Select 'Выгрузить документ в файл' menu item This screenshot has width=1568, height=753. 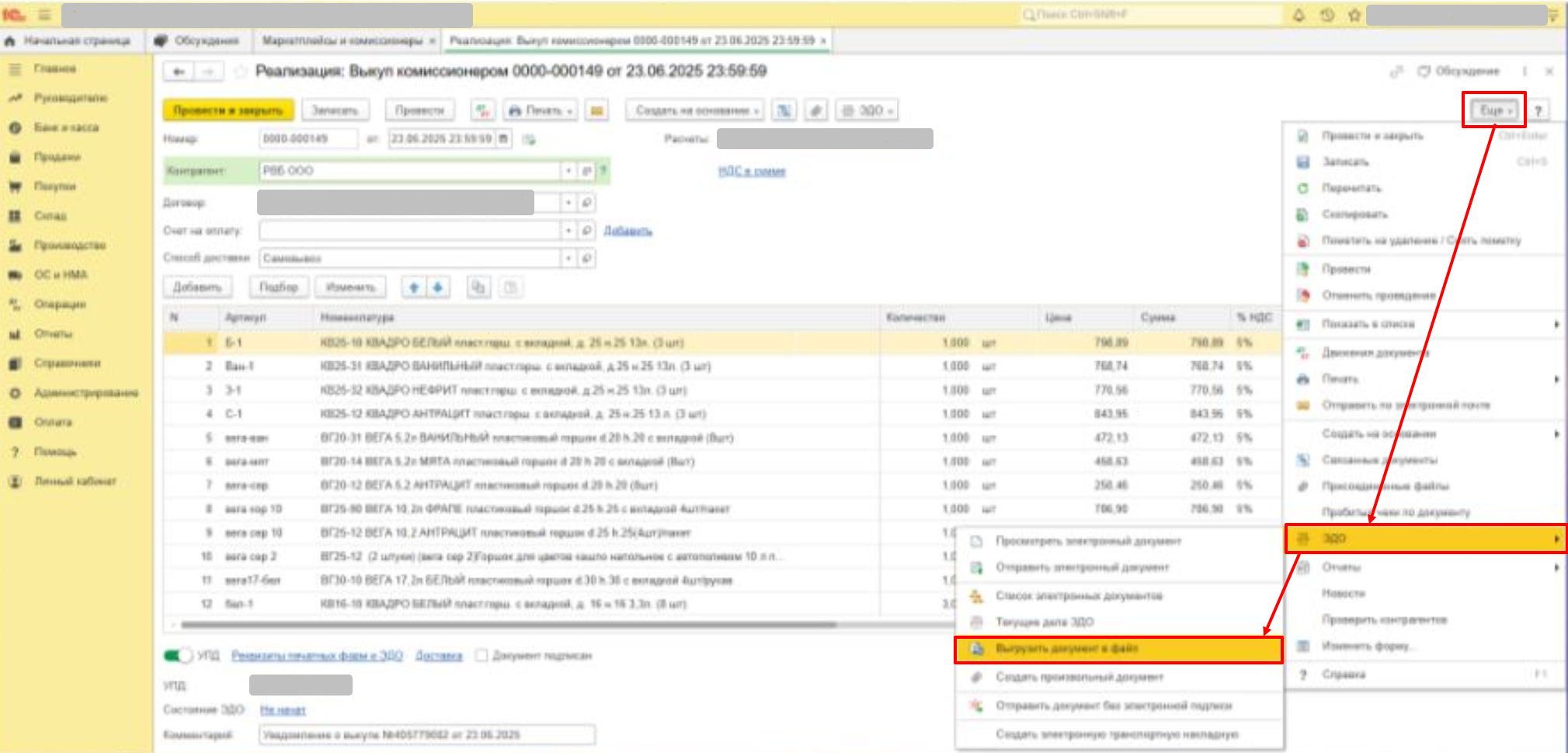point(1118,649)
